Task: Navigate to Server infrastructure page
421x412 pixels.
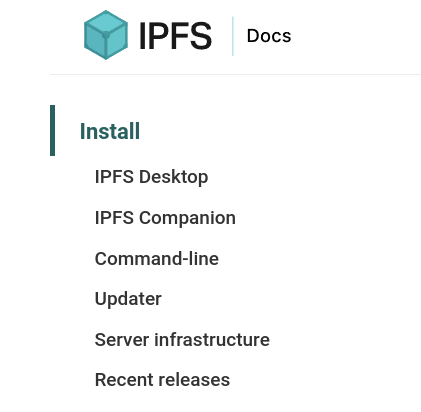Action: point(182,340)
